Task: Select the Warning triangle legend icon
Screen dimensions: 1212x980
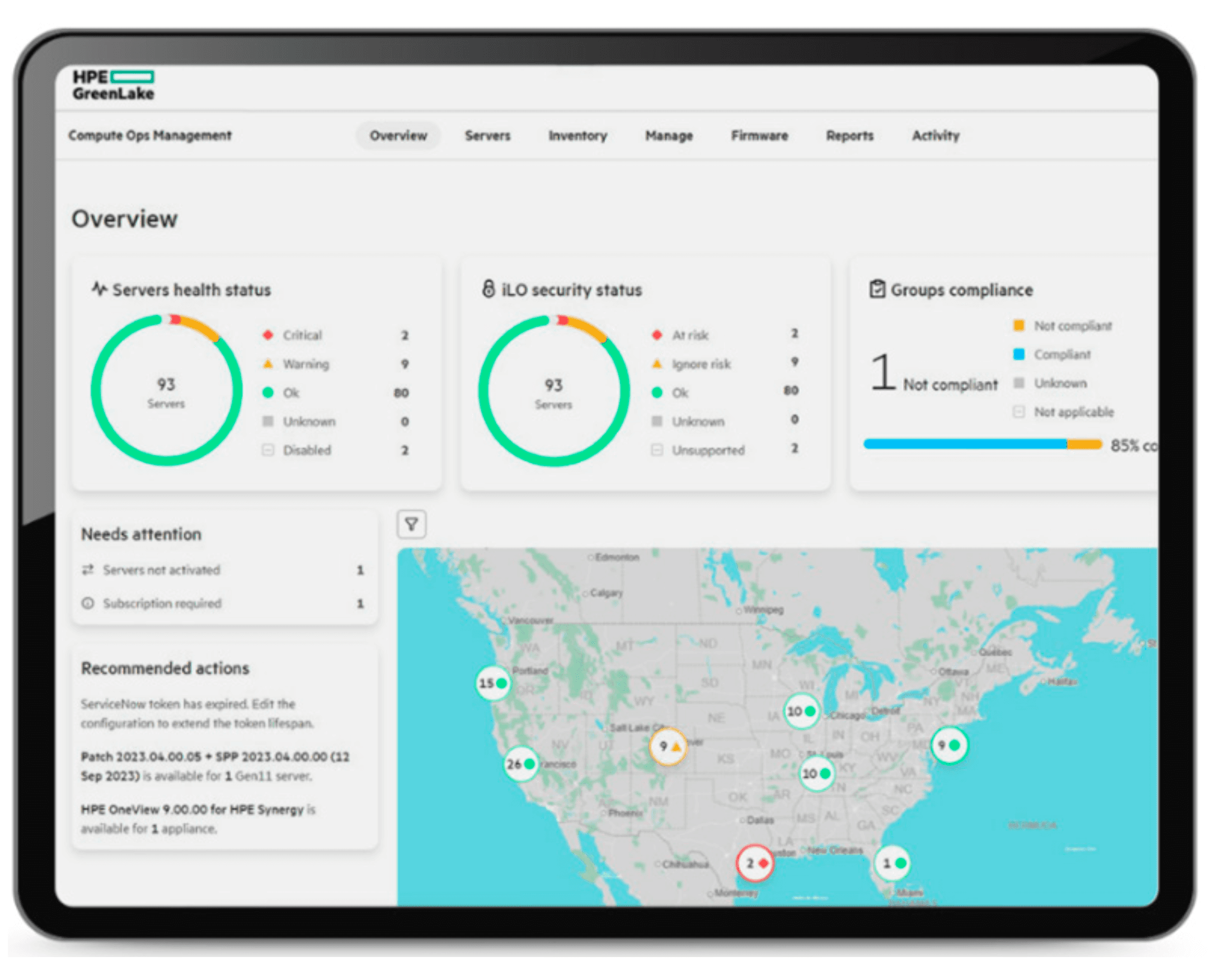Action: [268, 364]
